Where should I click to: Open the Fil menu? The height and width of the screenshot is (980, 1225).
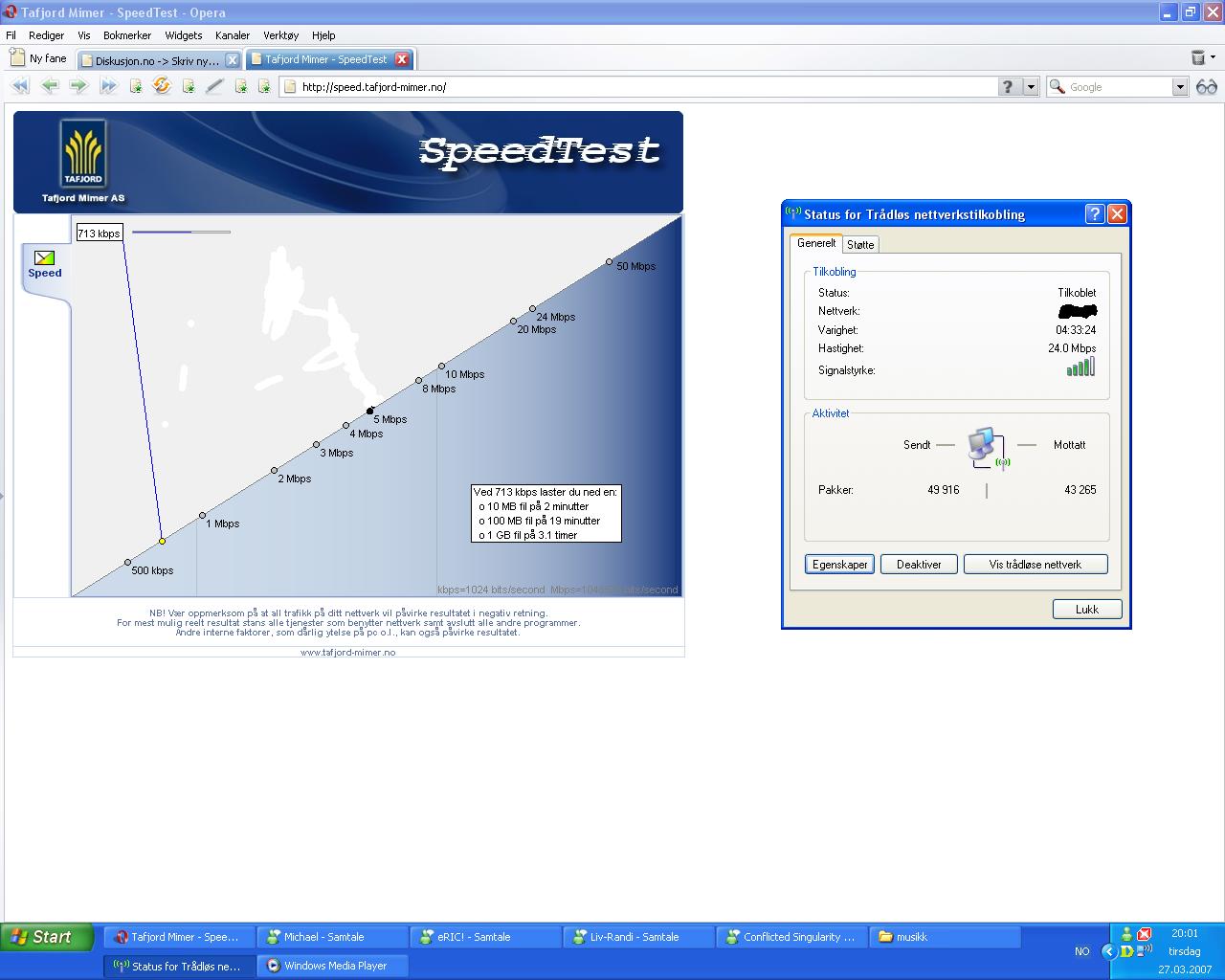(11, 35)
